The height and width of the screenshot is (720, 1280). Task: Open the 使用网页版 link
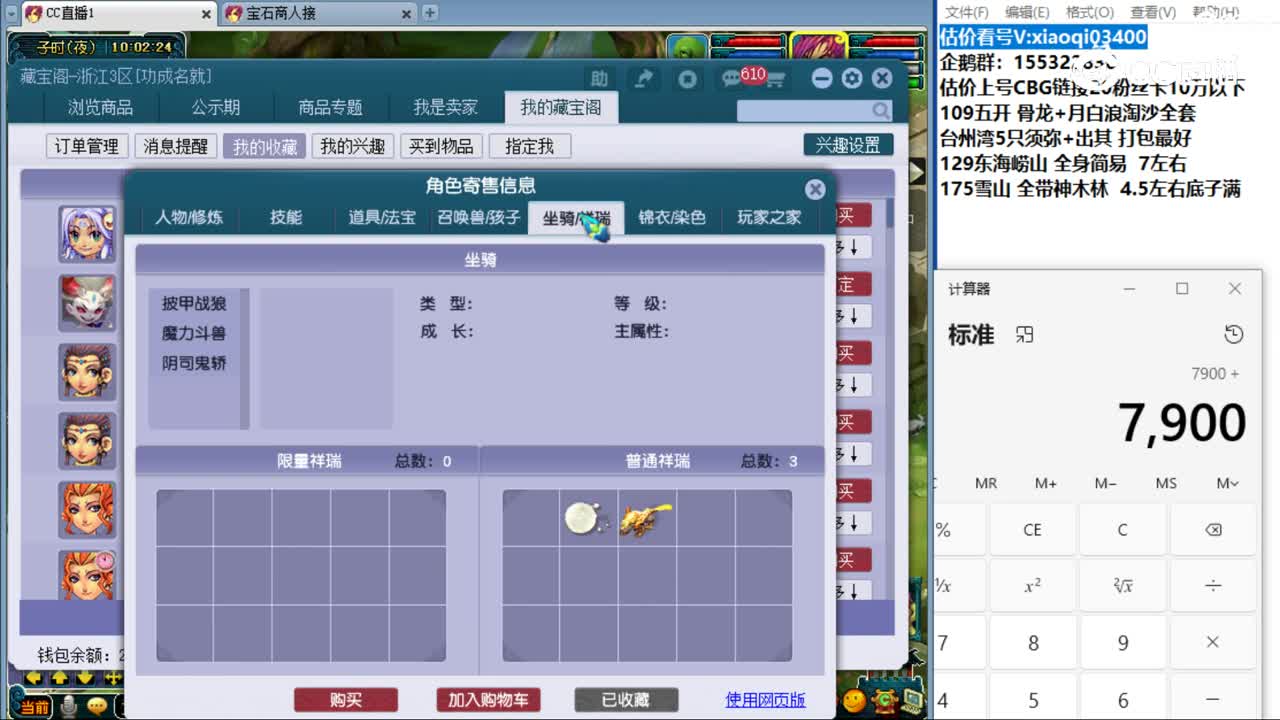pos(764,700)
